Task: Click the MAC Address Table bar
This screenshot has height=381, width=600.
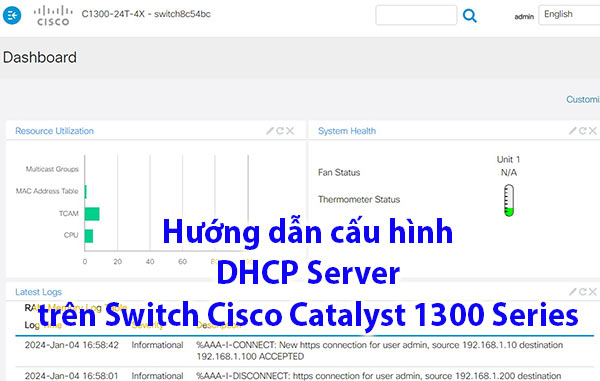Action: point(86,192)
